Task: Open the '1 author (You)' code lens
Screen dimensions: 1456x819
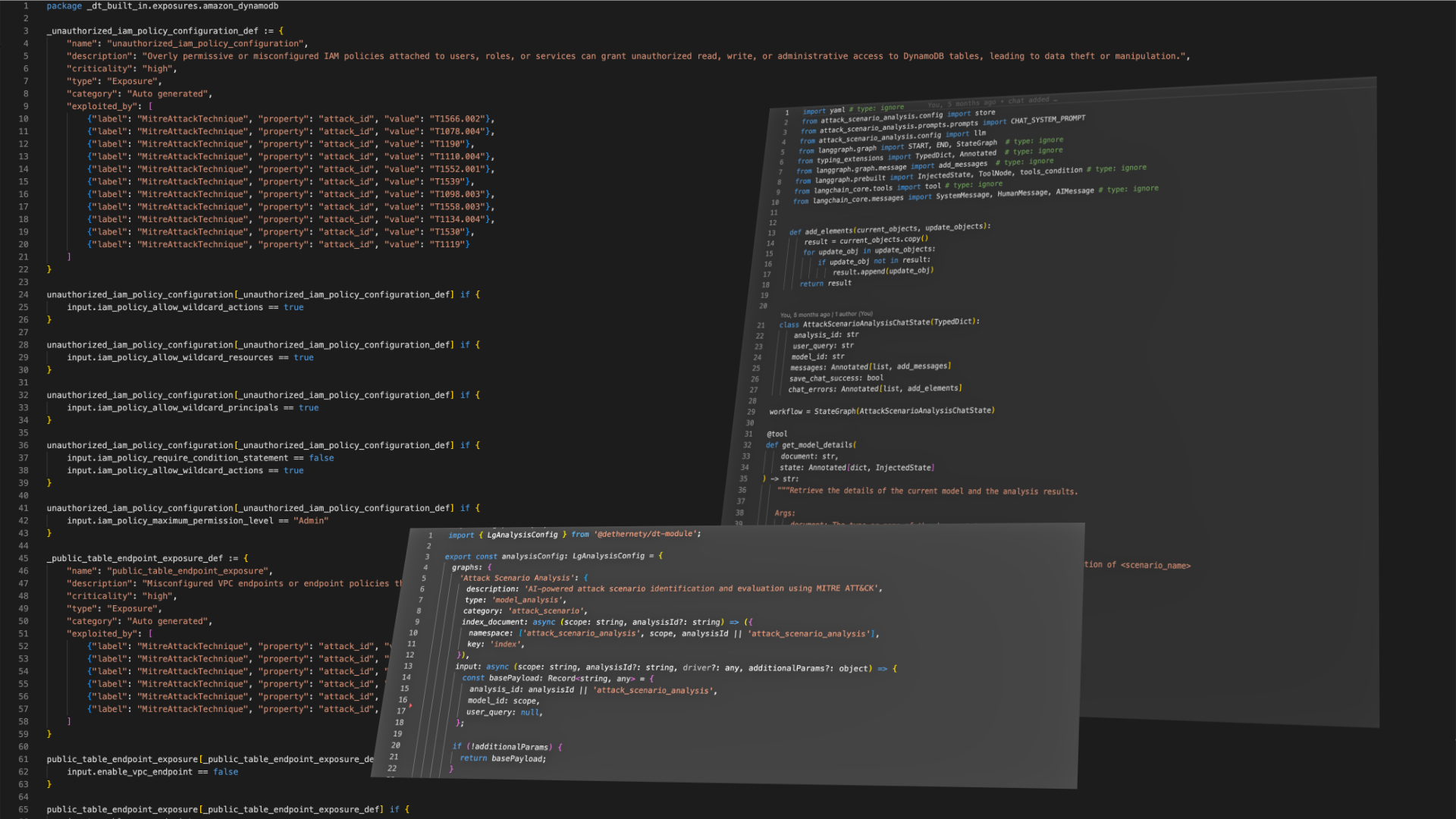Action: [x=853, y=314]
